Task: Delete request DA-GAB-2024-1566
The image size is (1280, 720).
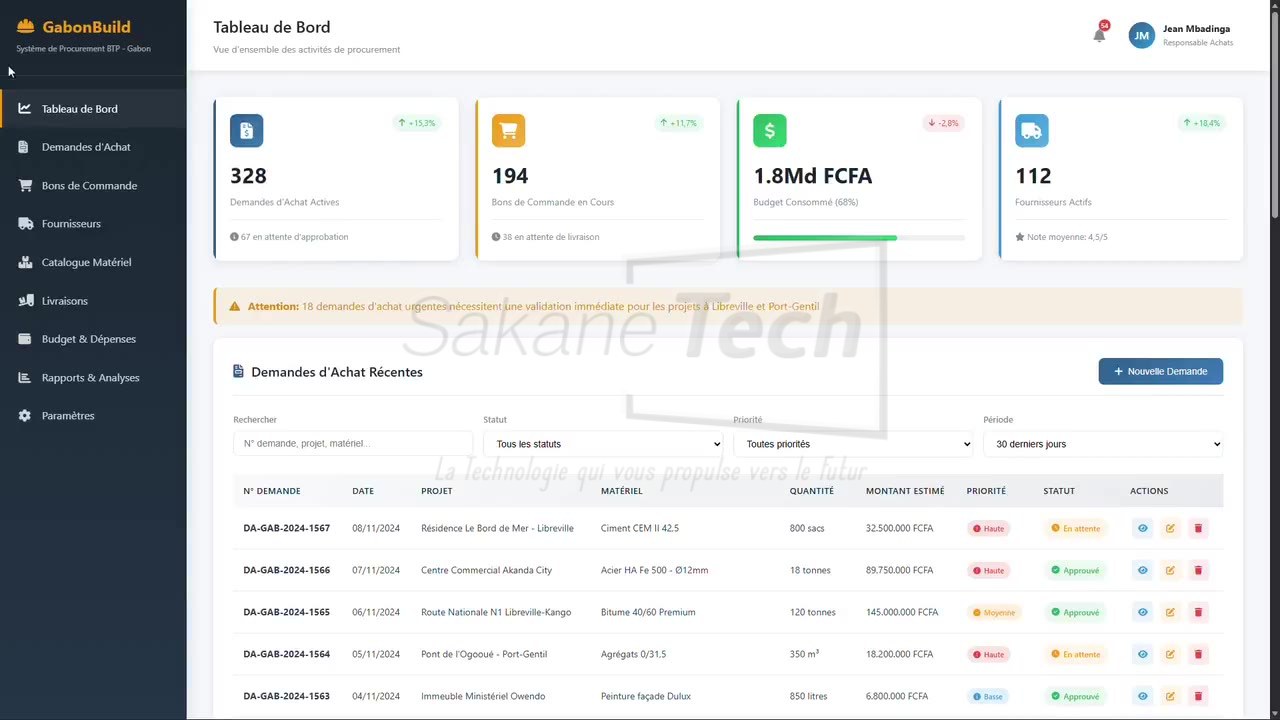Action: click(x=1198, y=570)
